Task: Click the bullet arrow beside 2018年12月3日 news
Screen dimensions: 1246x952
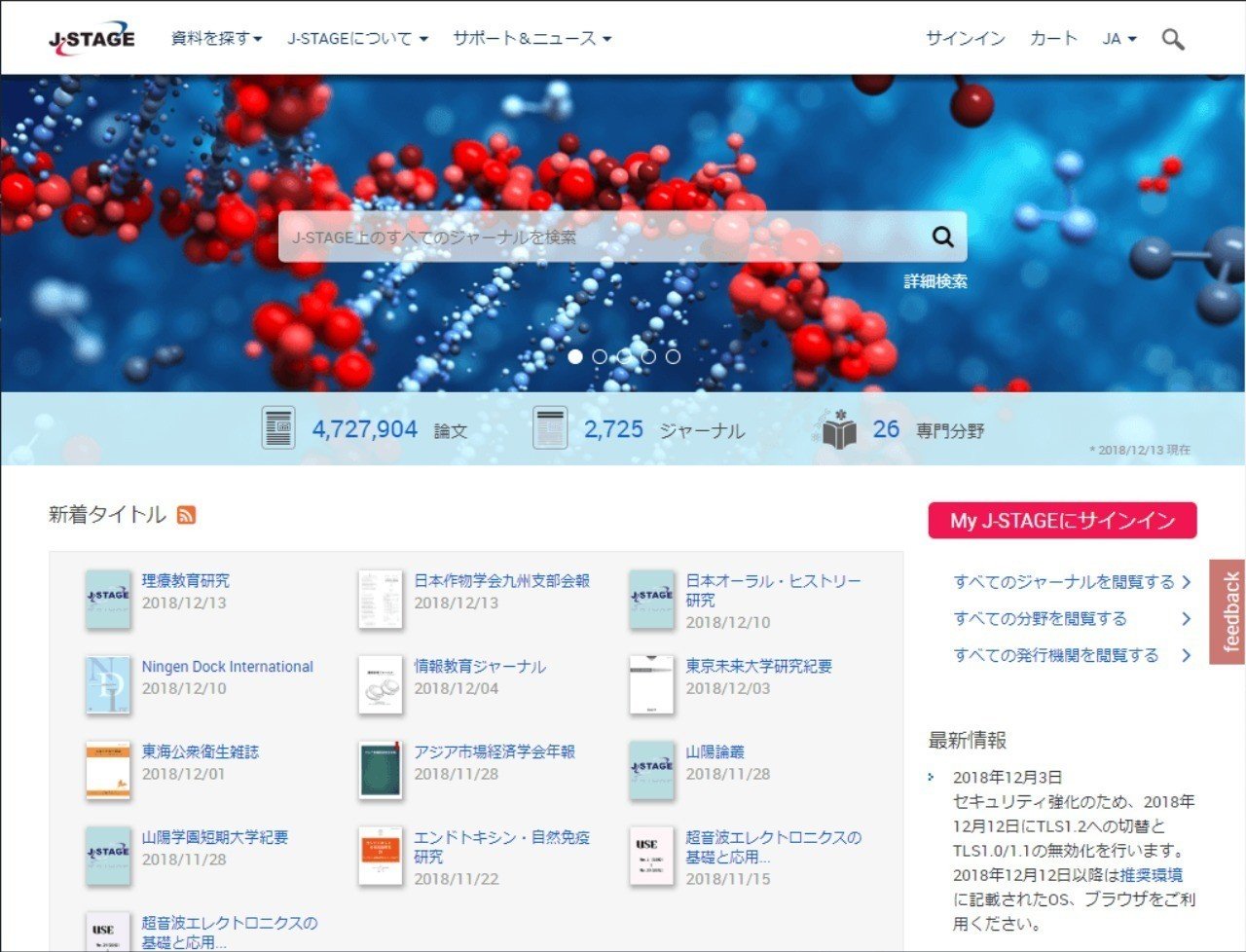Action: tap(932, 778)
